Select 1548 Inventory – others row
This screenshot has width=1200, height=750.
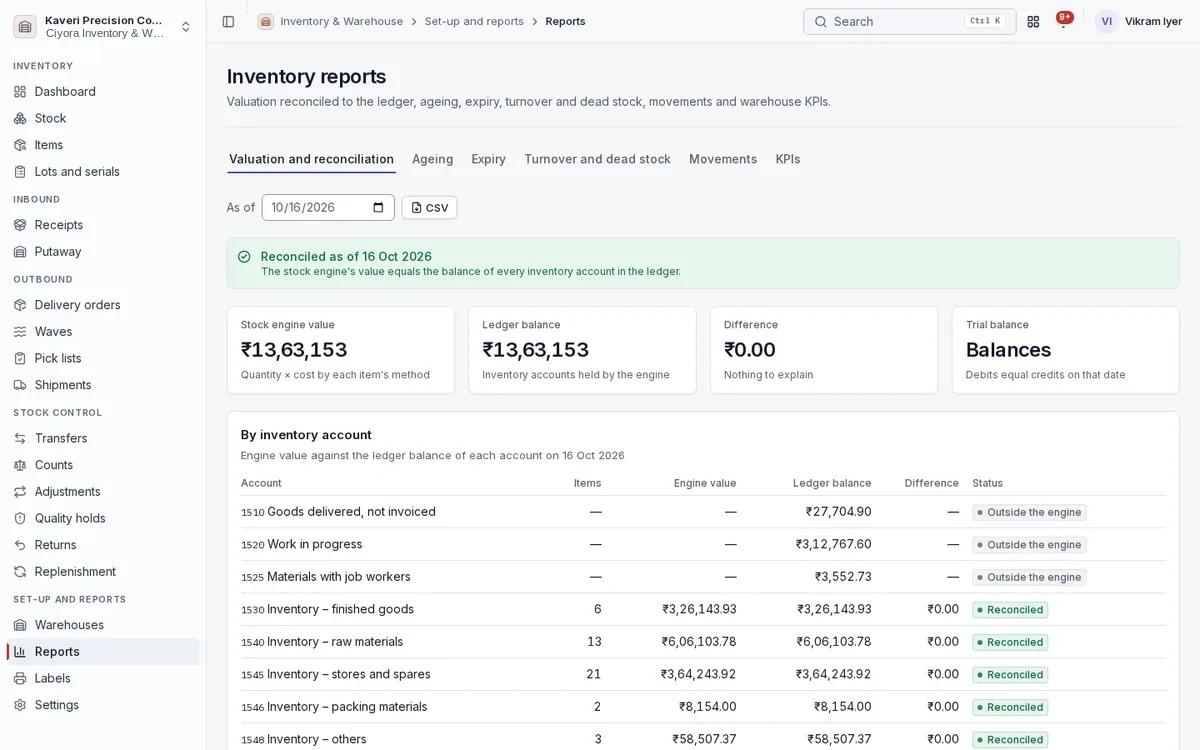(703, 739)
